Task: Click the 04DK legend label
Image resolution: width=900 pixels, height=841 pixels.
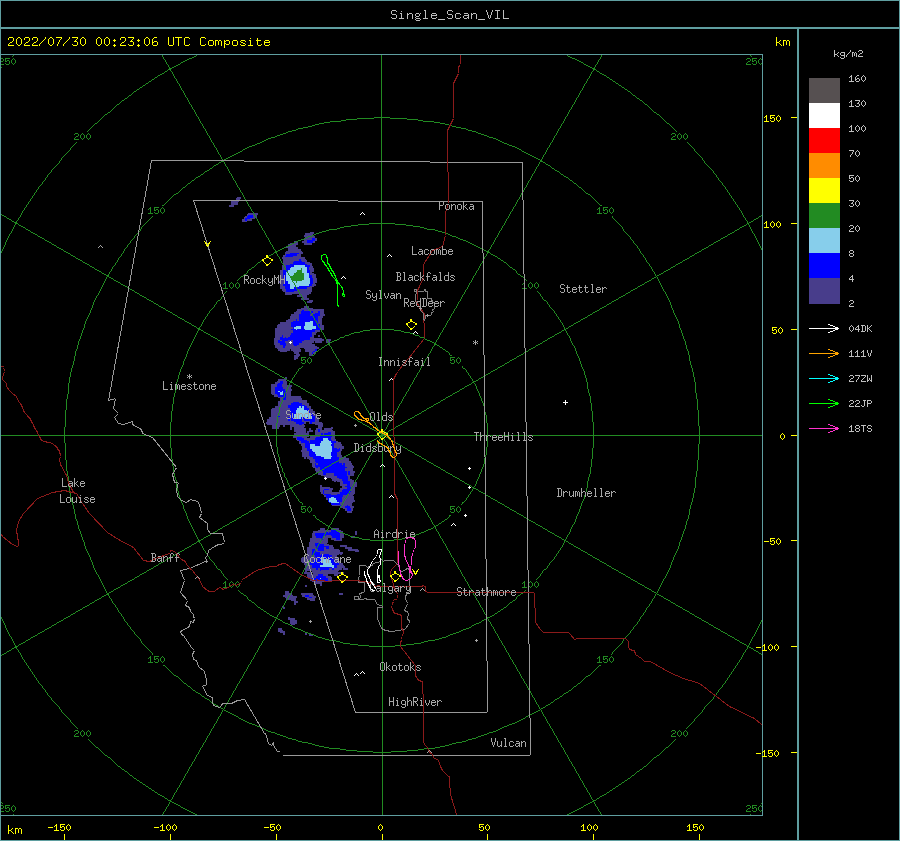Action: click(860, 329)
